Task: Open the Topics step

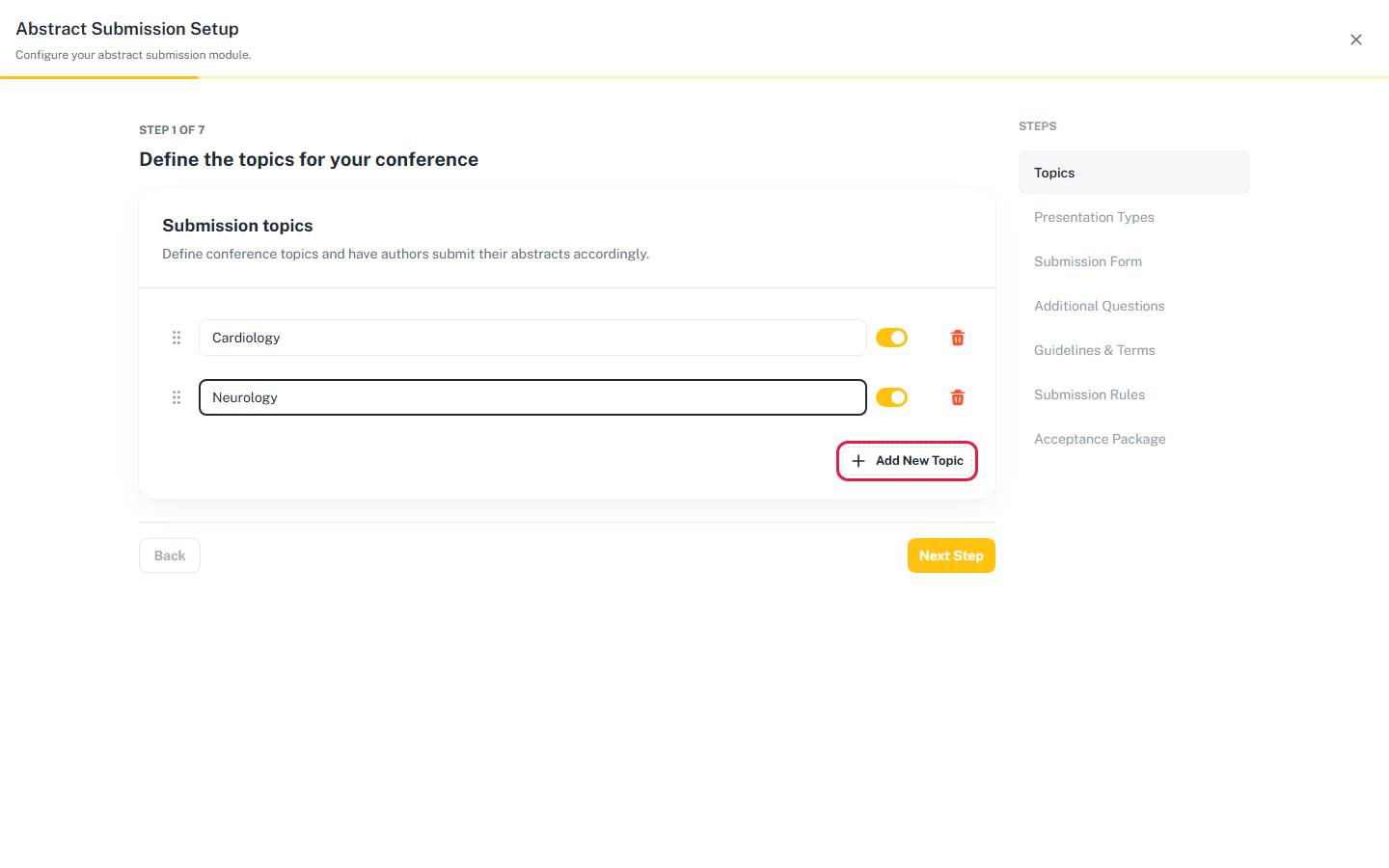Action: pos(1134,173)
